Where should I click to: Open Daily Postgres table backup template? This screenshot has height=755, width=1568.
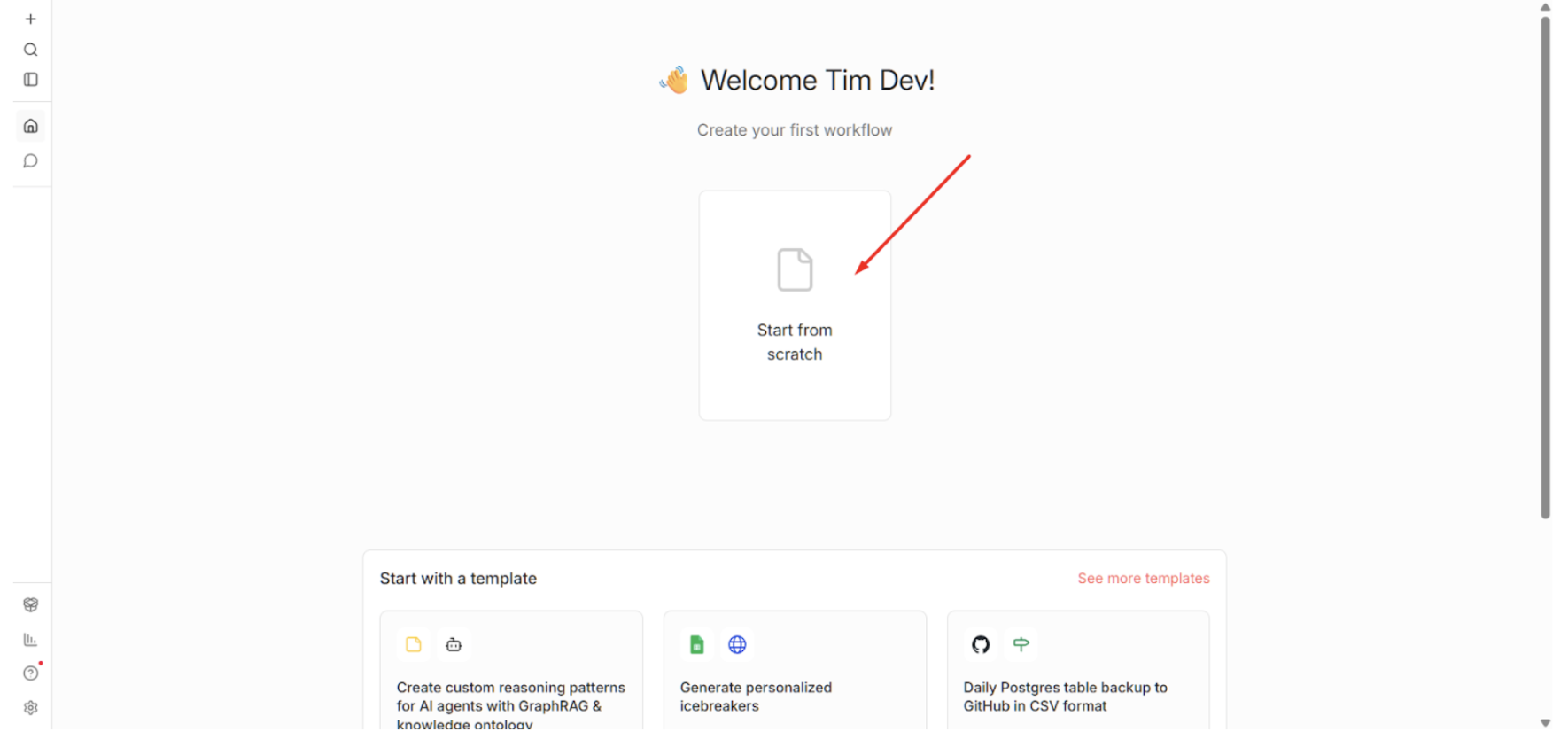(x=1078, y=670)
